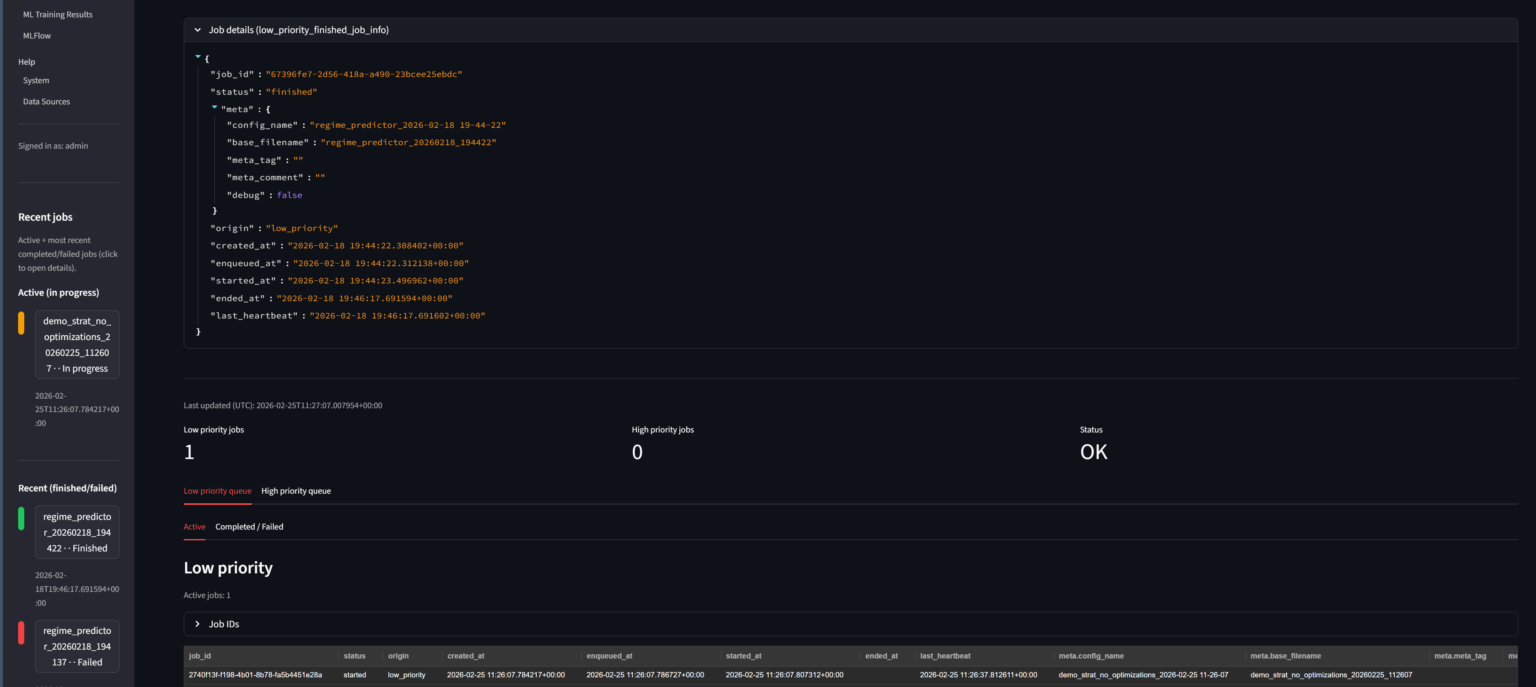Switch to High priority queue tab

click(x=296, y=491)
